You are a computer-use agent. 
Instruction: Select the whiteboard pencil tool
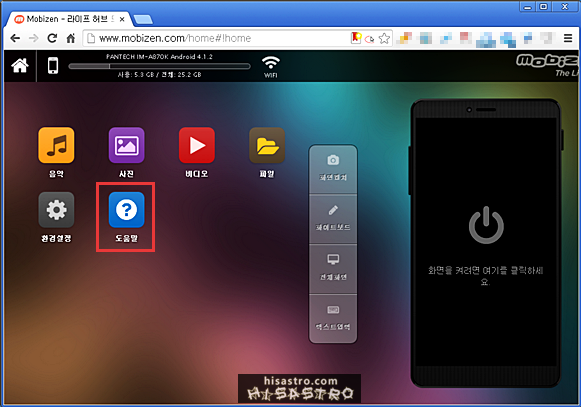(333, 219)
